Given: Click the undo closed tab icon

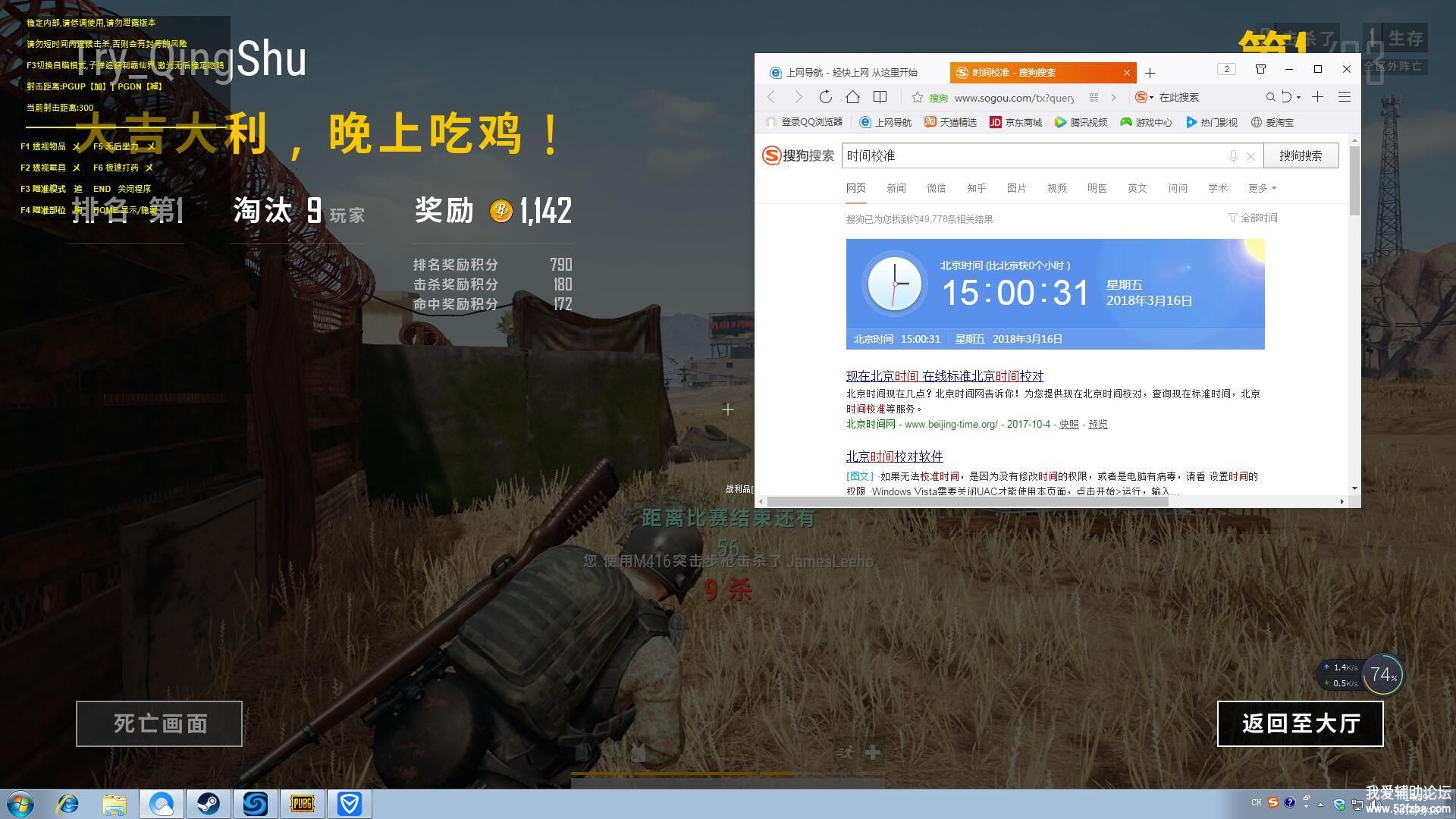Looking at the screenshot, I should coord(1287,97).
